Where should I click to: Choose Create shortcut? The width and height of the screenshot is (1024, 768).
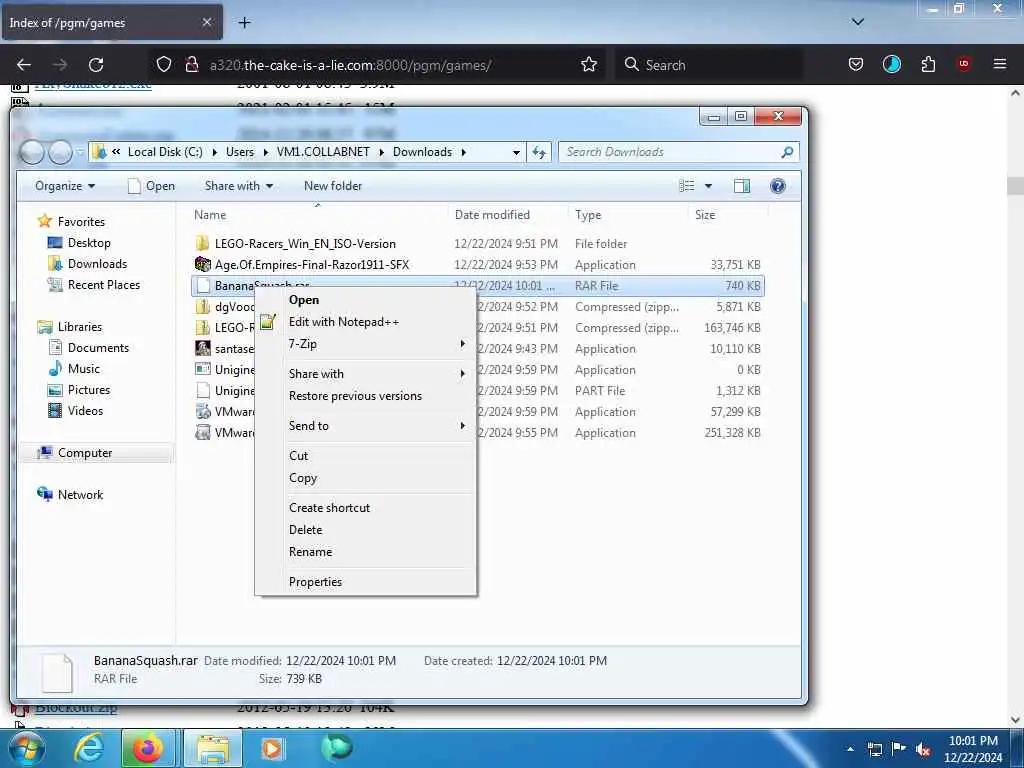[329, 508]
